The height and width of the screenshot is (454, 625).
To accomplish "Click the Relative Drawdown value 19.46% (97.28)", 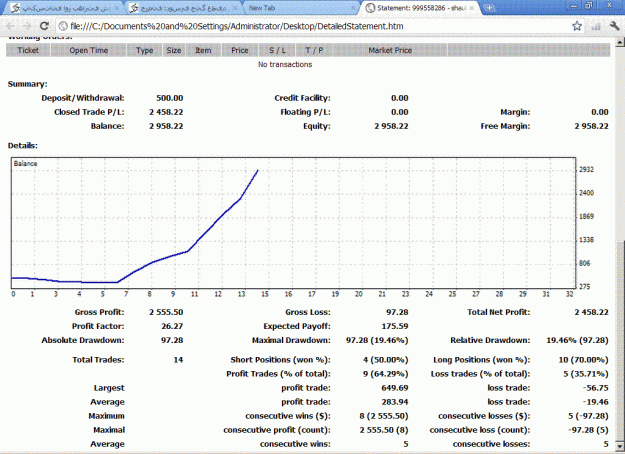I will pos(577,340).
